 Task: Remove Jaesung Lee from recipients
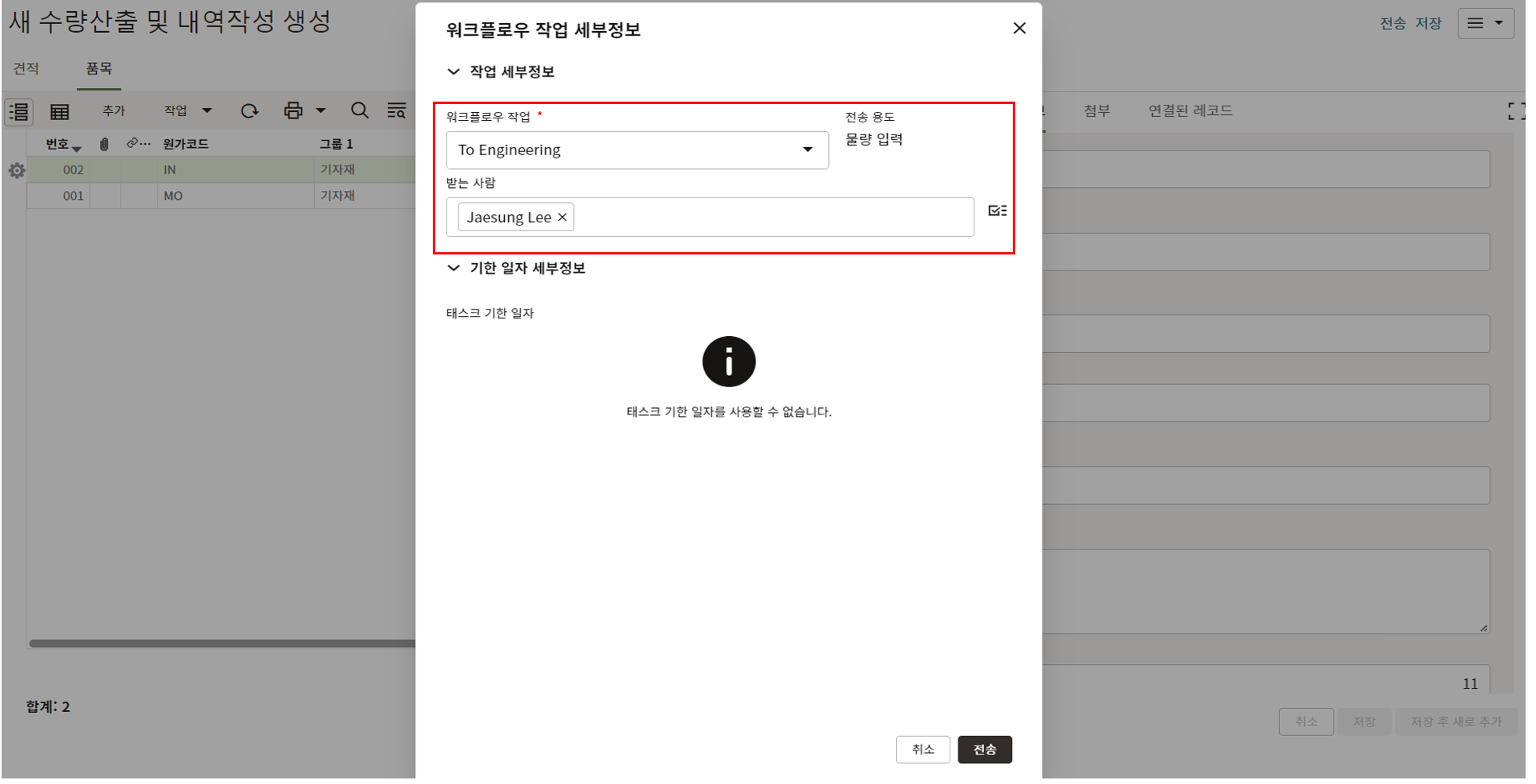[x=562, y=218]
